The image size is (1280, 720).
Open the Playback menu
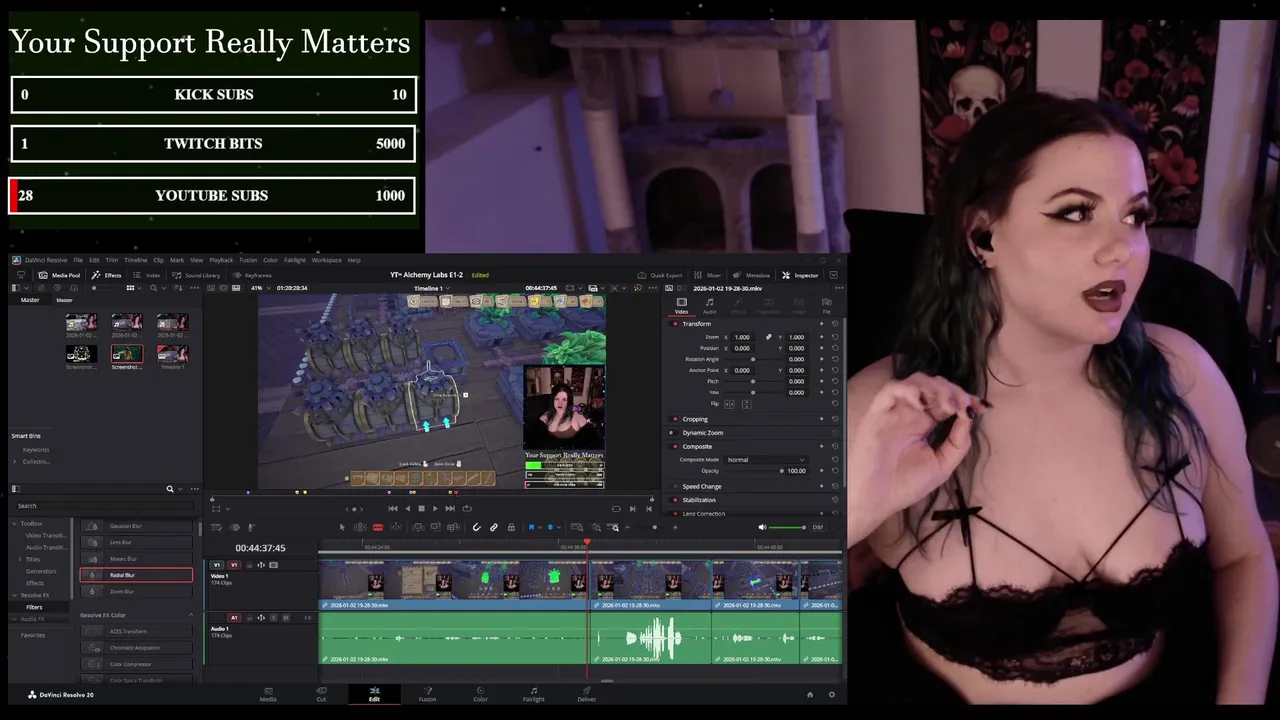[x=221, y=260]
